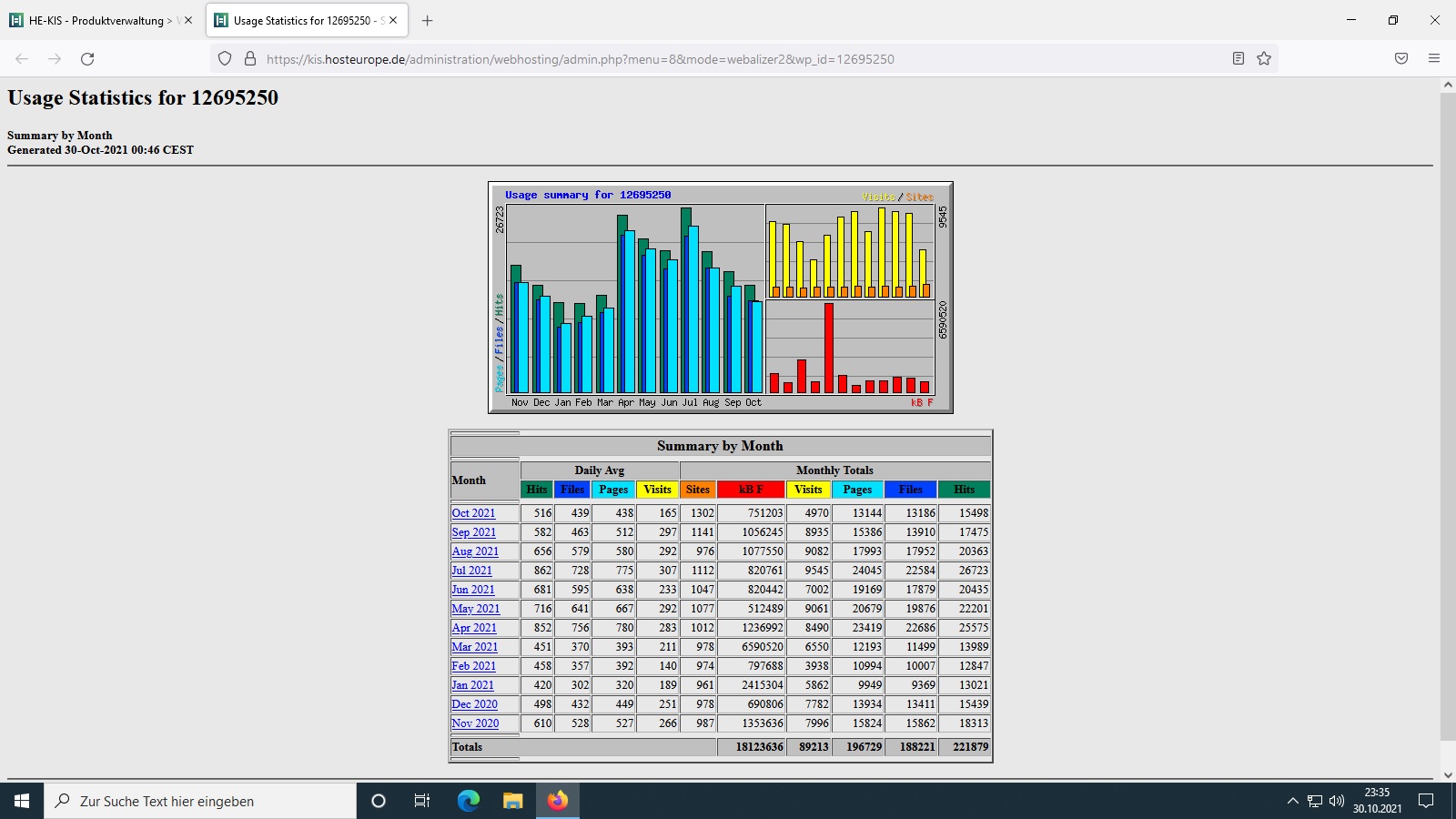Click the URL address bar field
1456x819 pixels.
click(x=728, y=59)
